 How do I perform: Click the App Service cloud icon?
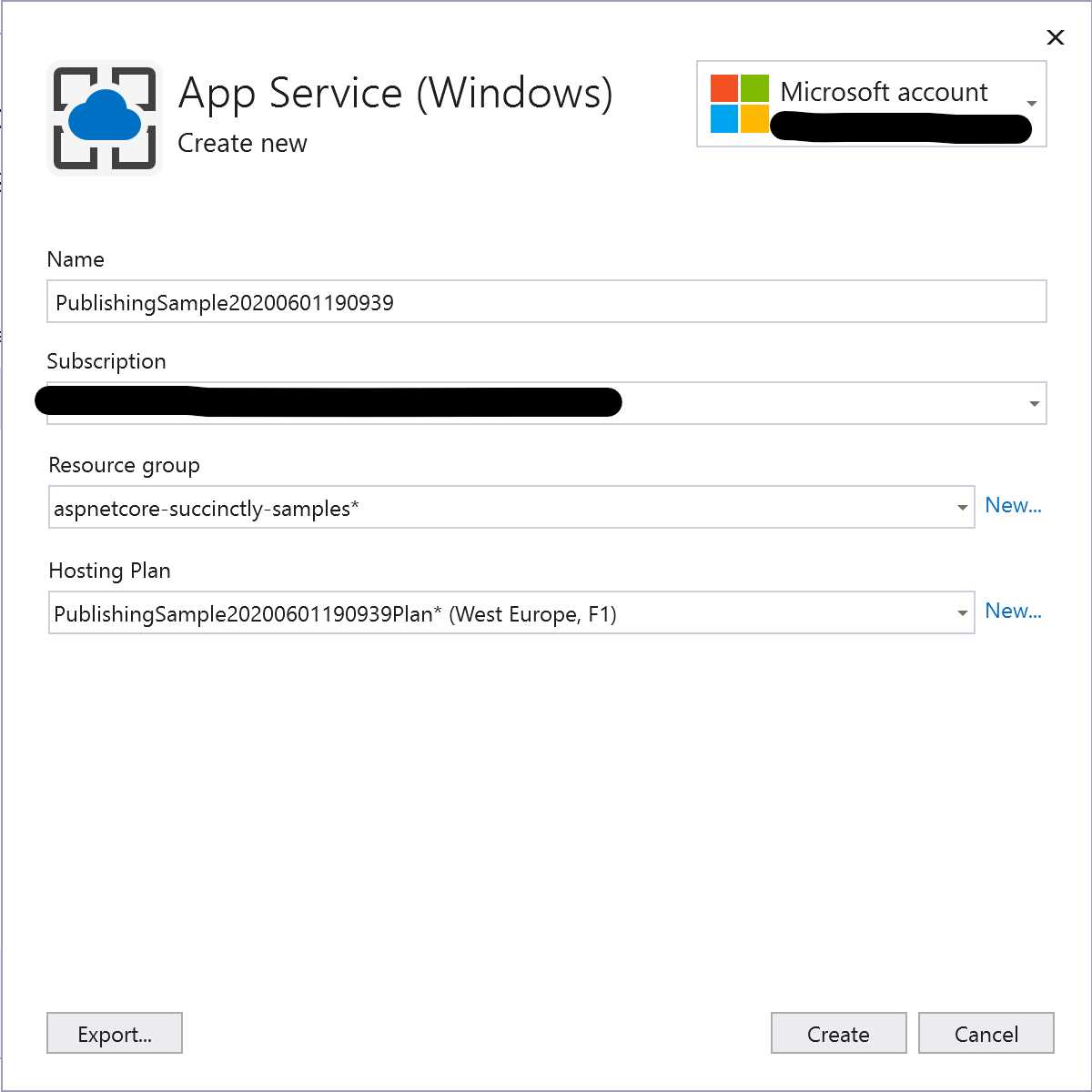[x=104, y=116]
